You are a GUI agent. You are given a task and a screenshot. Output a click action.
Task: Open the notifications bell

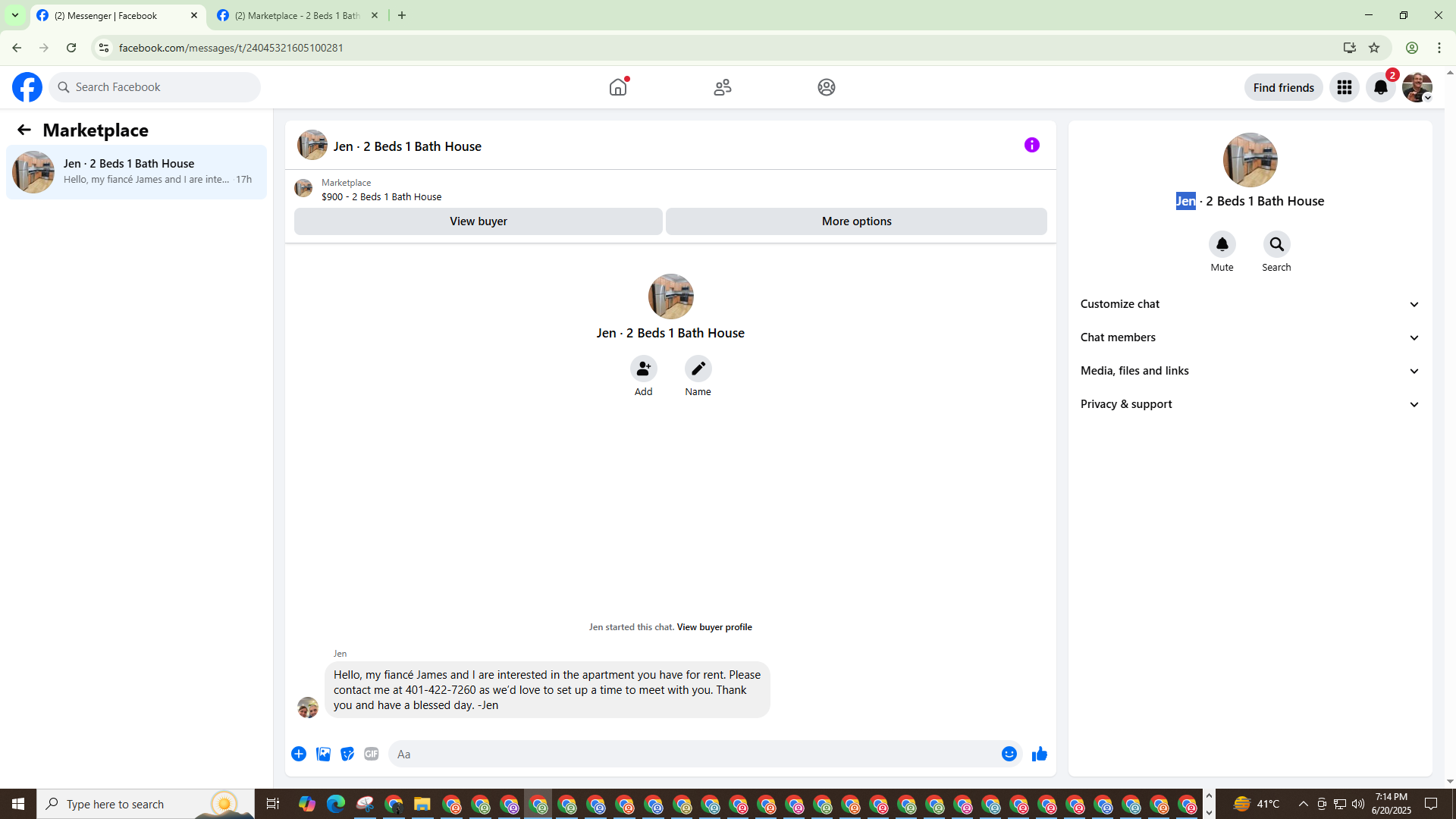(1380, 87)
